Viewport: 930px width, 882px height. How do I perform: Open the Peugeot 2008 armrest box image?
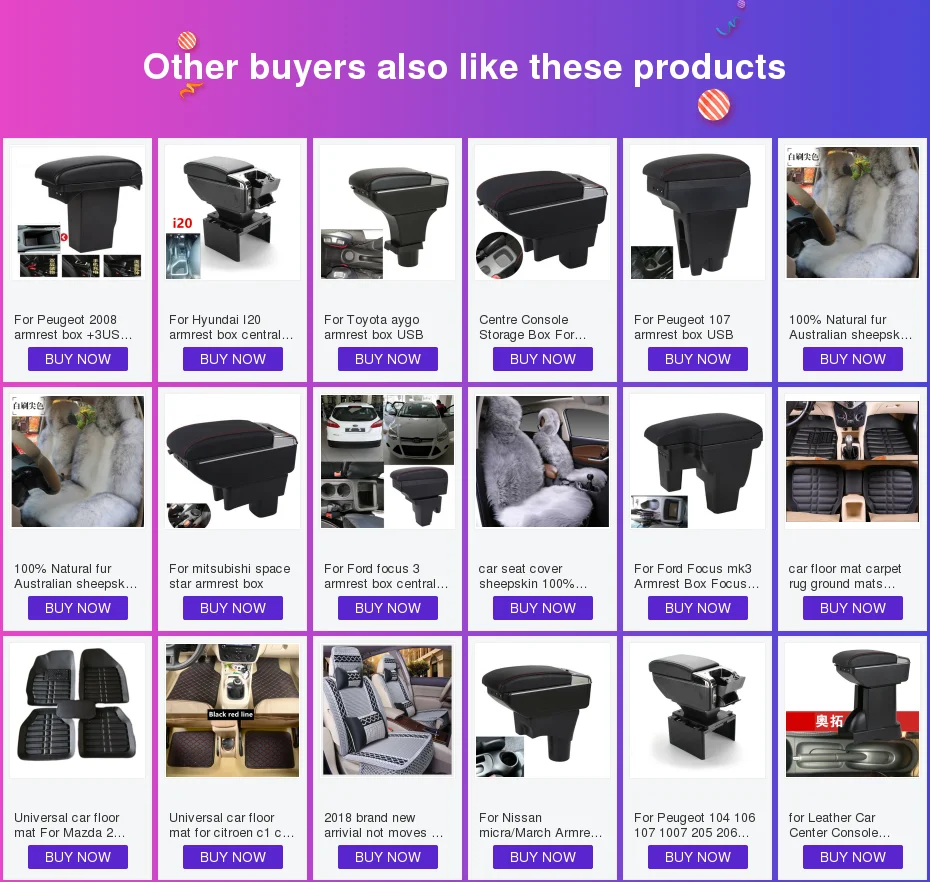[x=78, y=212]
